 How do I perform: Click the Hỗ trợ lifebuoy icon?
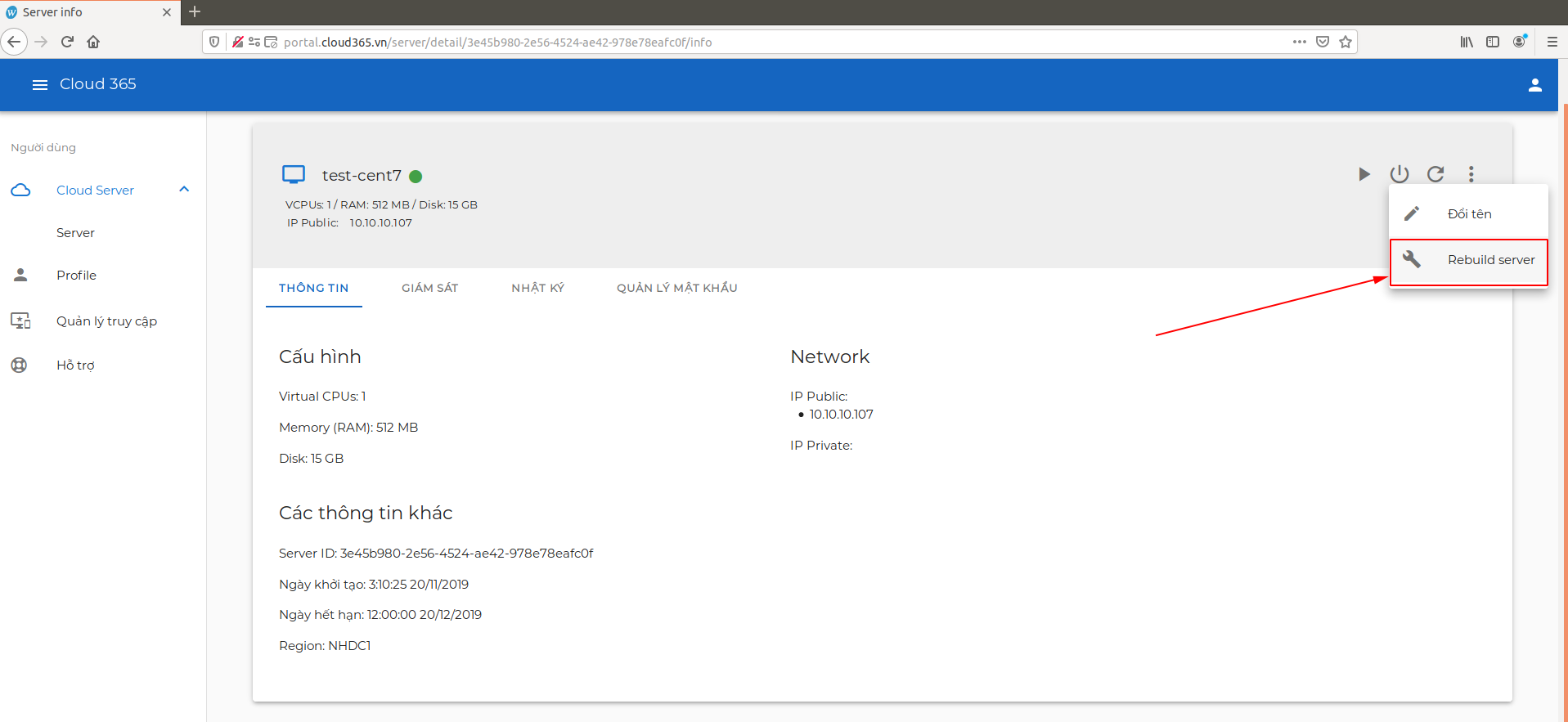(19, 365)
